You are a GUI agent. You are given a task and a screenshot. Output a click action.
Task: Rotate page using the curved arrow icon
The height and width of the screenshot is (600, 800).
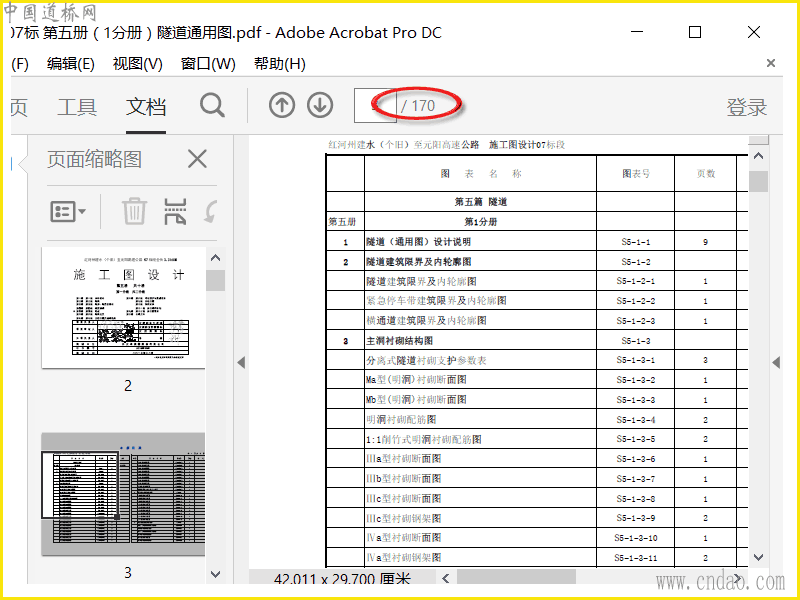pyautogui.click(x=211, y=211)
